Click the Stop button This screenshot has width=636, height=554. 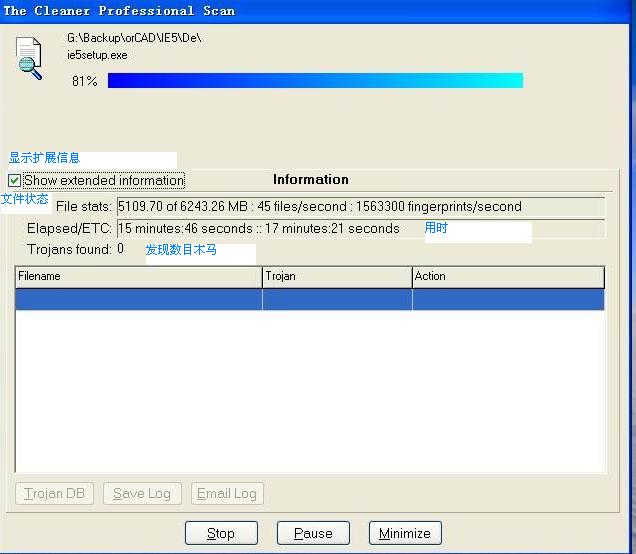[221, 533]
